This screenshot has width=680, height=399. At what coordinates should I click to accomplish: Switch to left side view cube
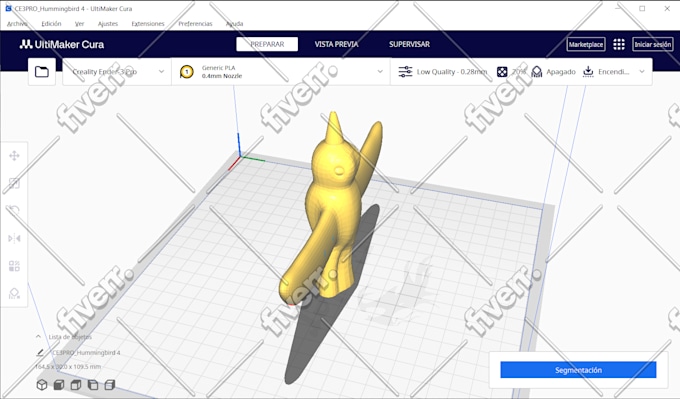93,385
